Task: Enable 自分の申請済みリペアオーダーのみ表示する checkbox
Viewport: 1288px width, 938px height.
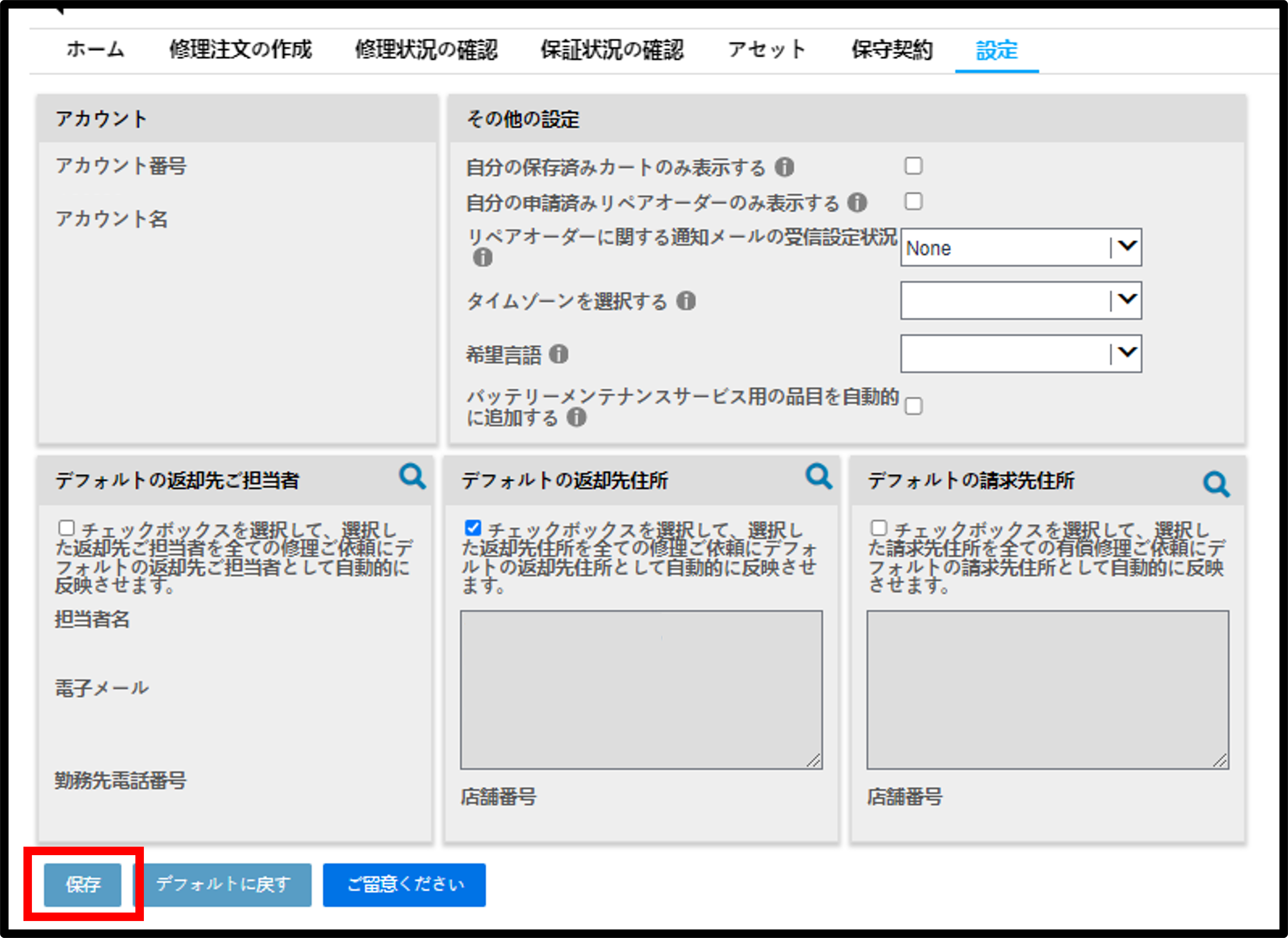Action: [x=913, y=201]
